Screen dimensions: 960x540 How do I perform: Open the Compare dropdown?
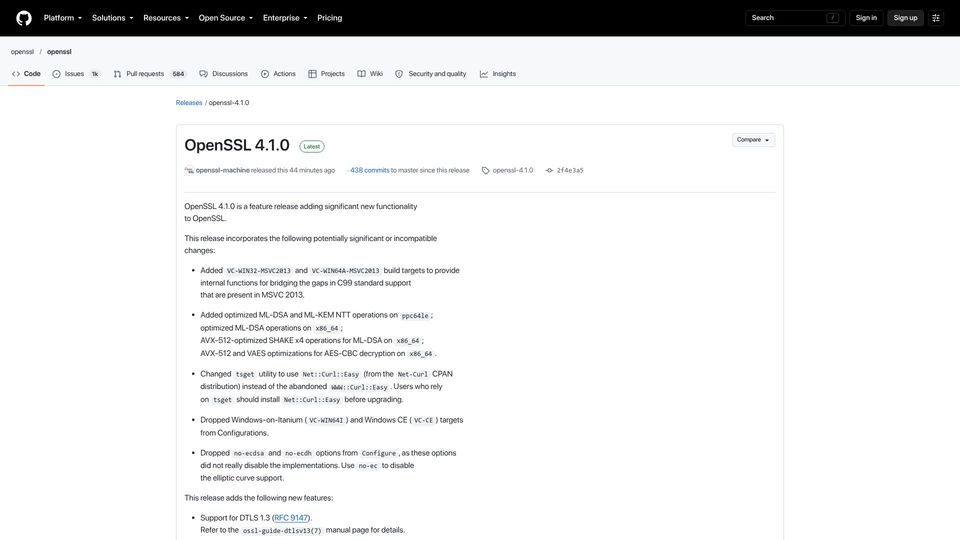click(753, 140)
